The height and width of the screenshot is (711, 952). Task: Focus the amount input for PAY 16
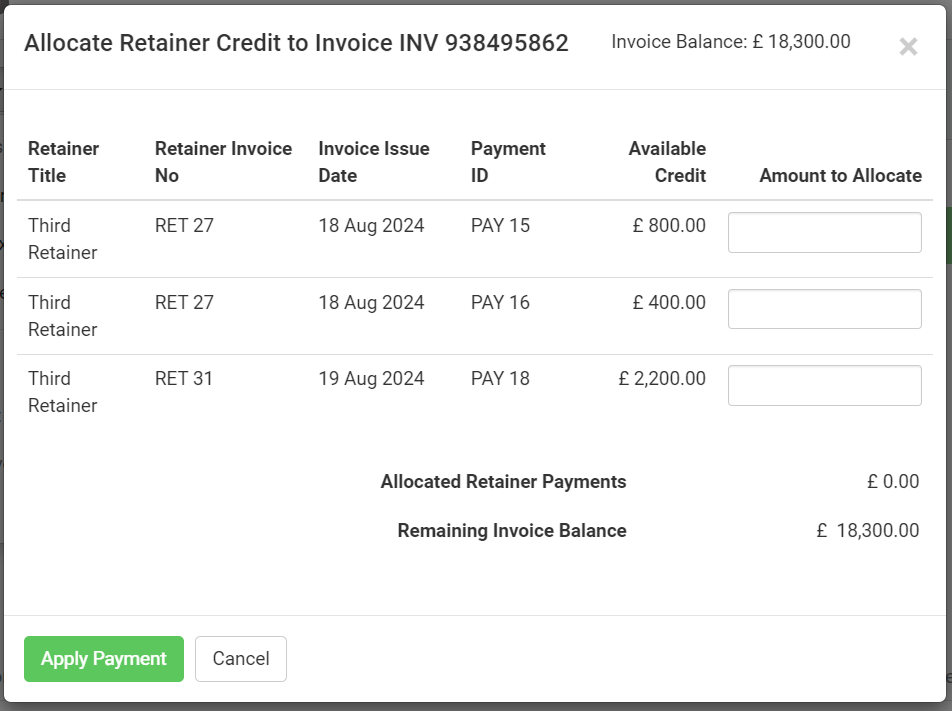pyautogui.click(x=824, y=309)
